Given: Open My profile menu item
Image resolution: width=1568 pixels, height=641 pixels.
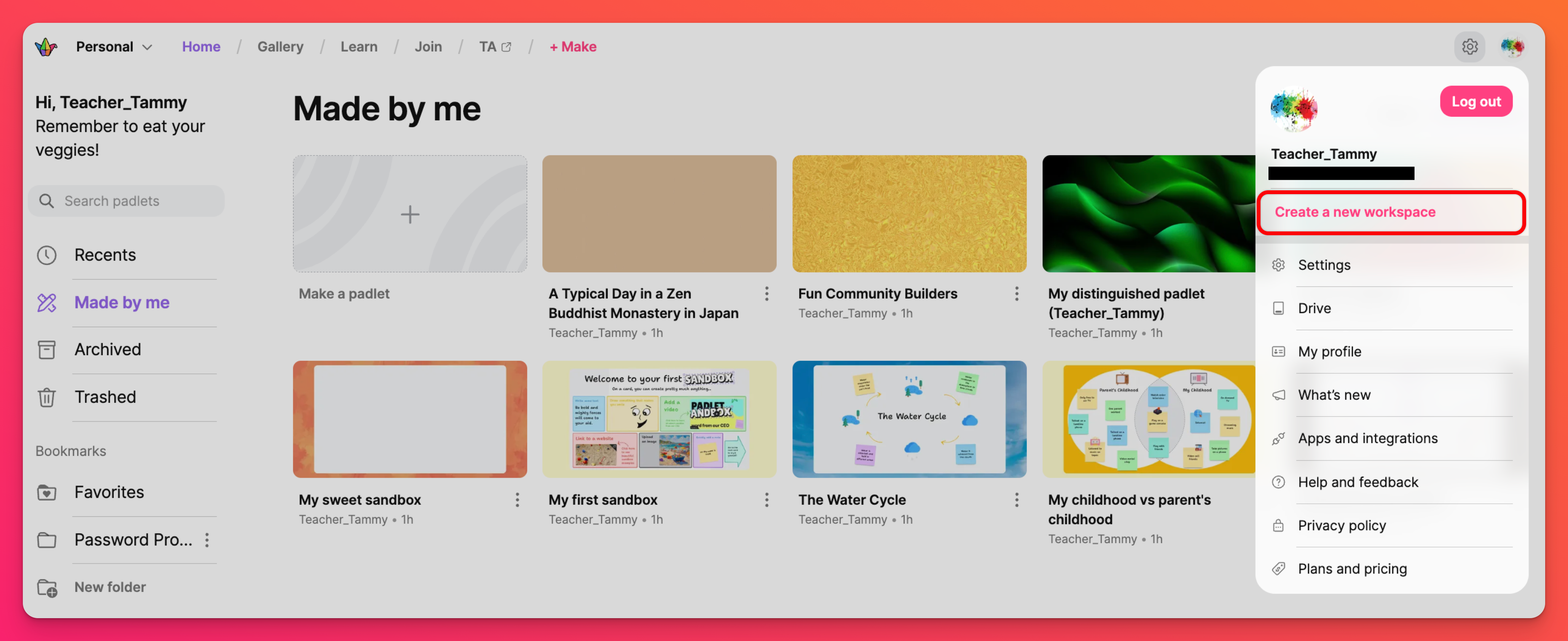Looking at the screenshot, I should pos(1329,352).
